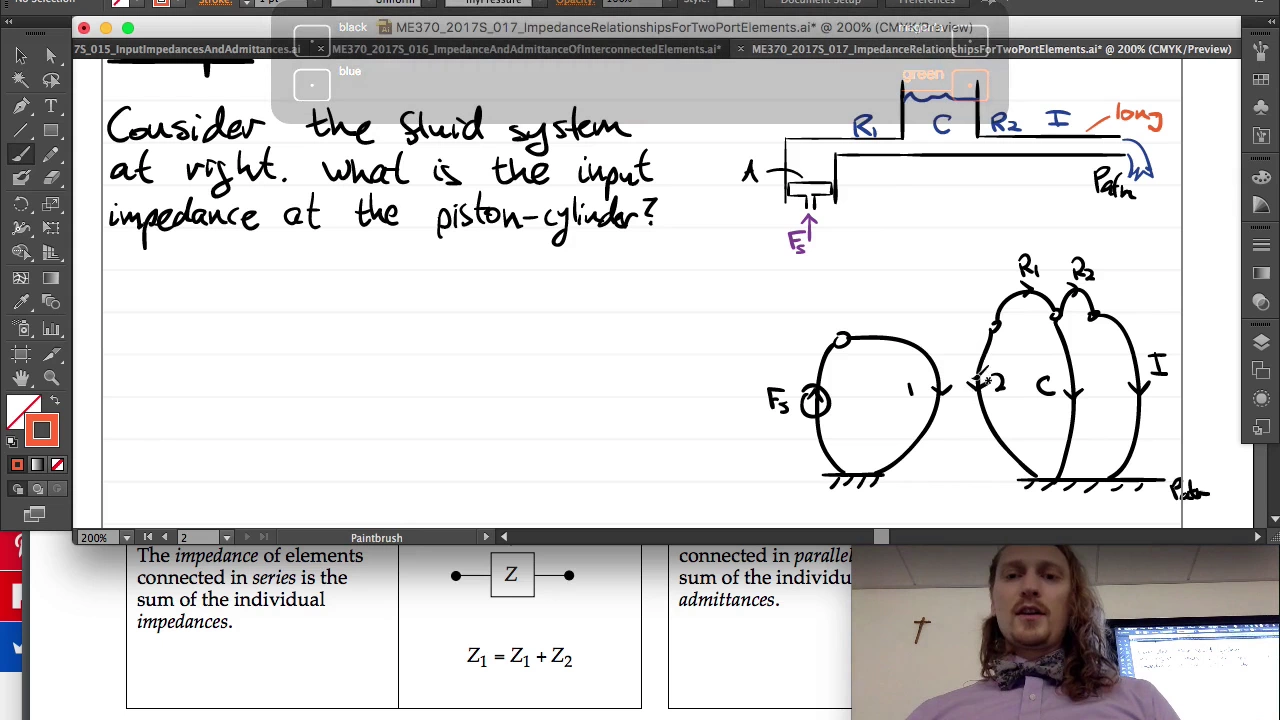Choose the Lasso tool
Image resolution: width=1280 pixels, height=720 pixels.
click(x=51, y=81)
